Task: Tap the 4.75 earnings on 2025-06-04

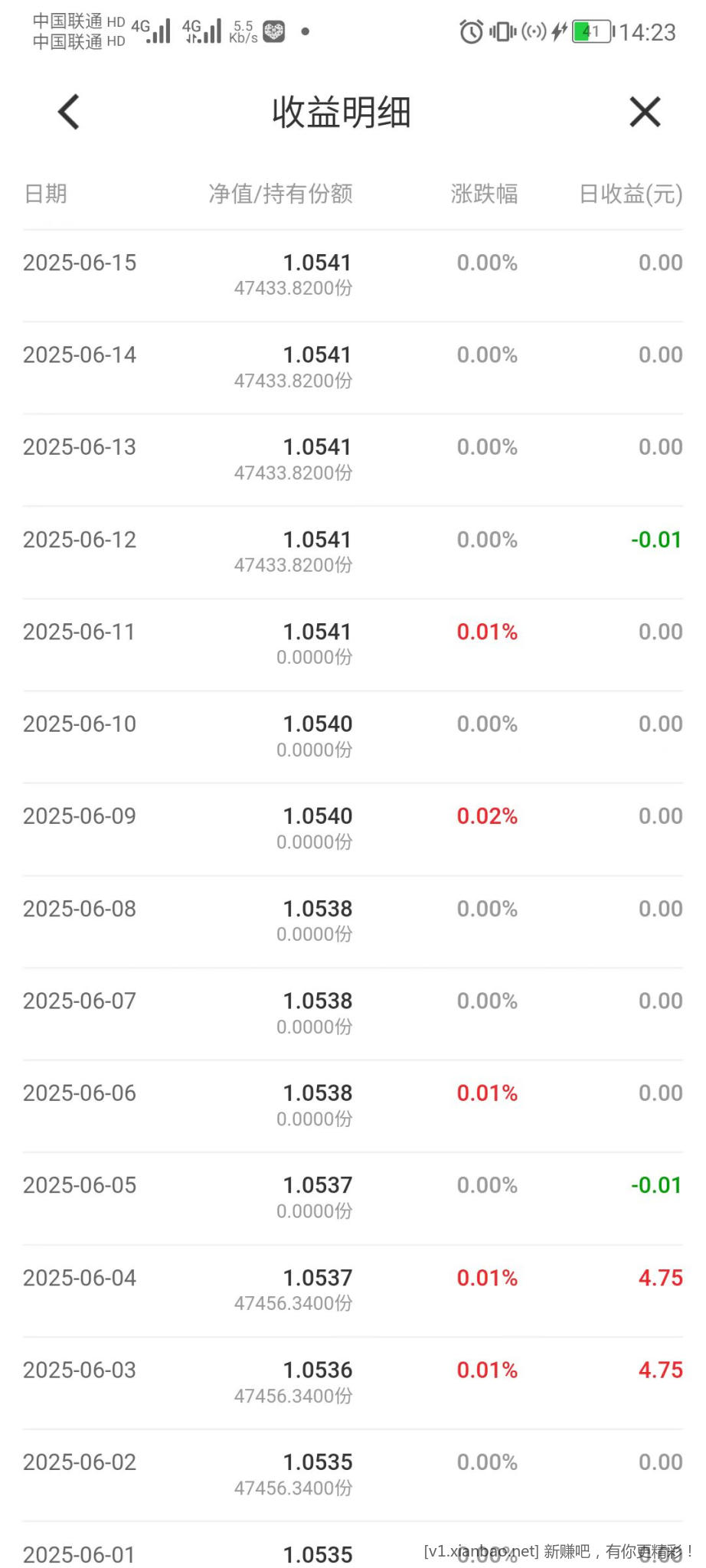Action: (x=660, y=1278)
